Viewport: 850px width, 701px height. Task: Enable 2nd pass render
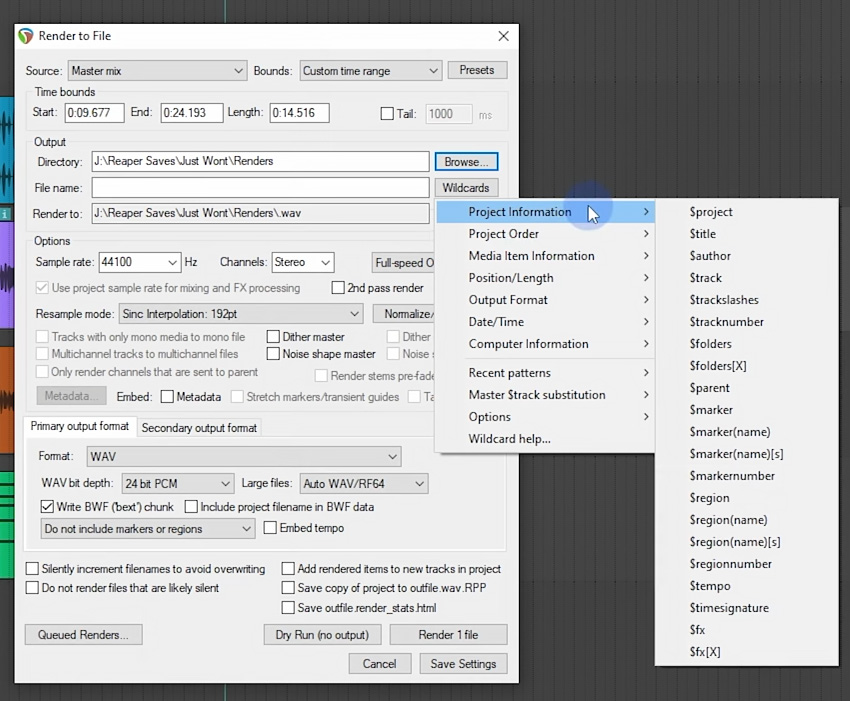[x=338, y=288]
